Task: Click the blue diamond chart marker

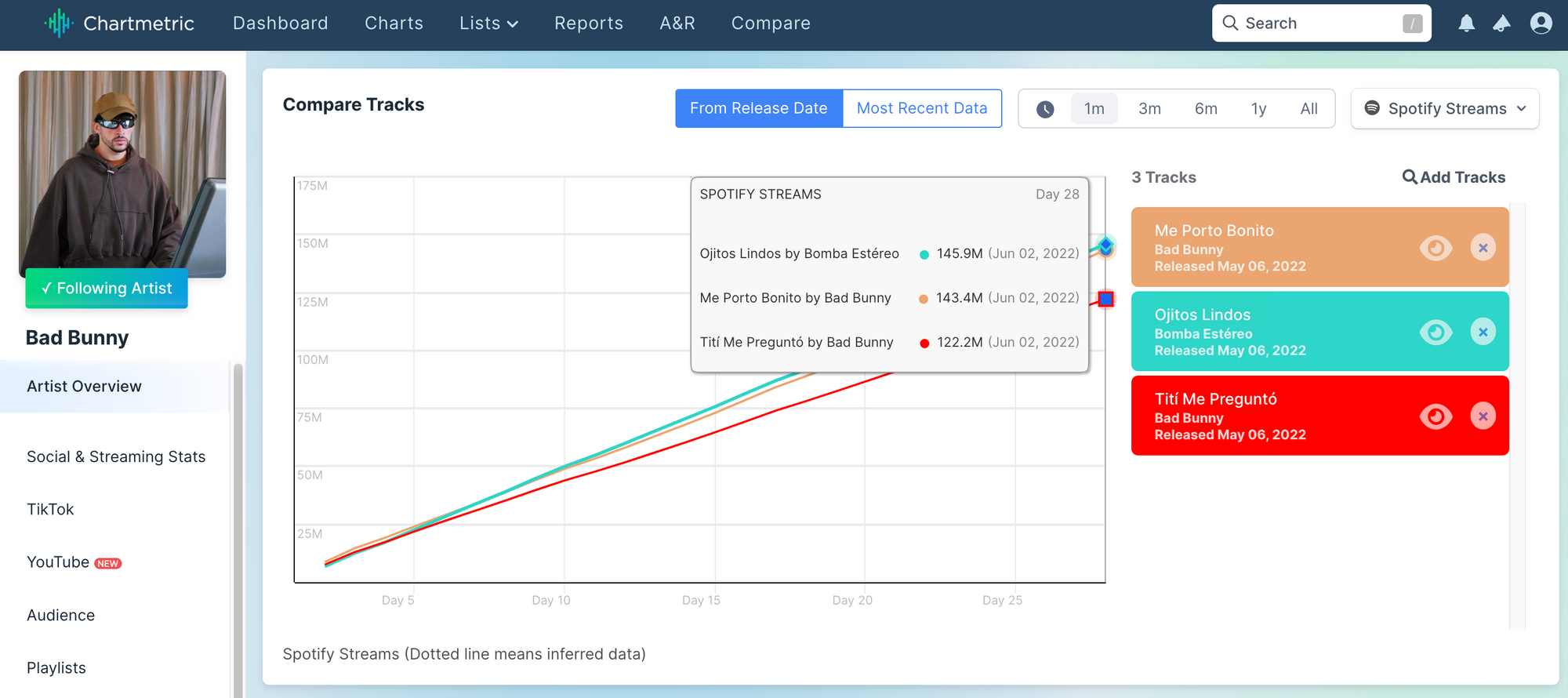Action: point(1105,246)
